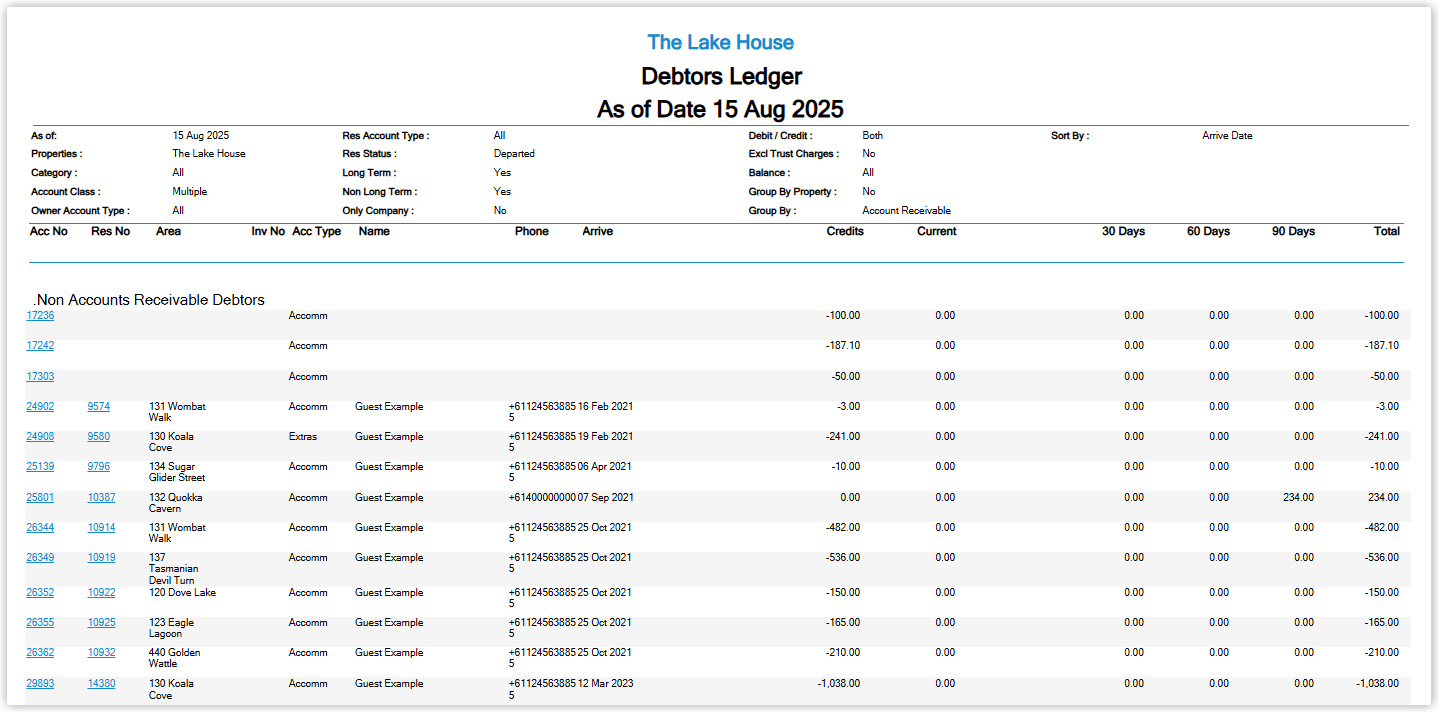Click arrive date '16 Feb 2021'
This screenshot has height=713, width=1440.
click(606, 407)
